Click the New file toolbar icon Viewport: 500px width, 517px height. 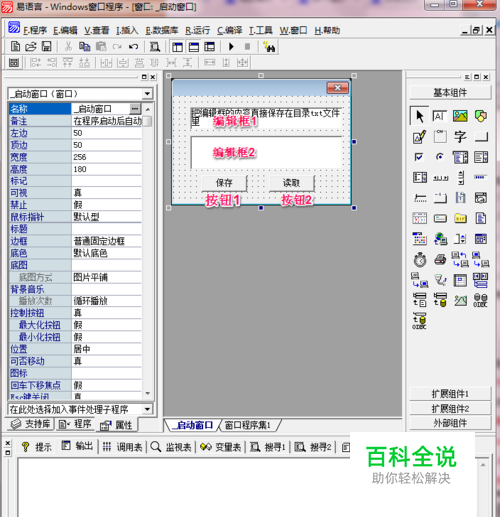15,47
